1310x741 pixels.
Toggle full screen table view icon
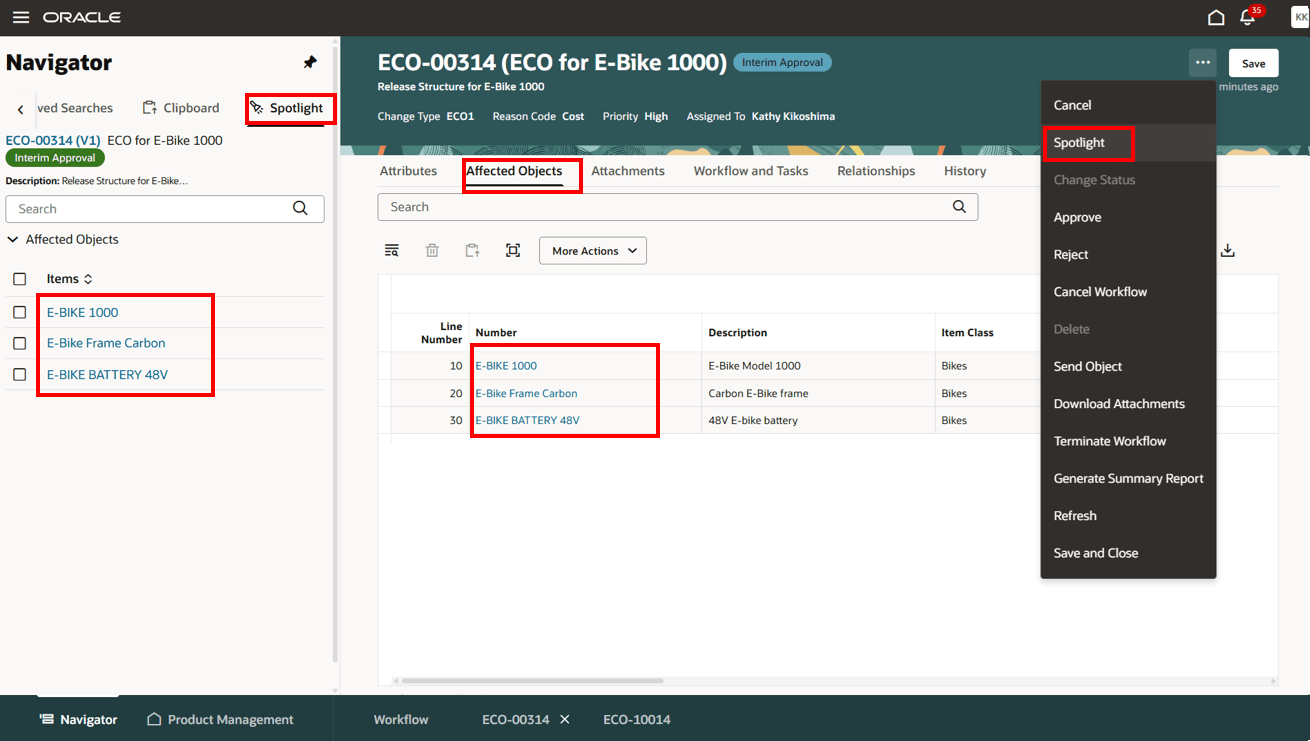tap(513, 250)
